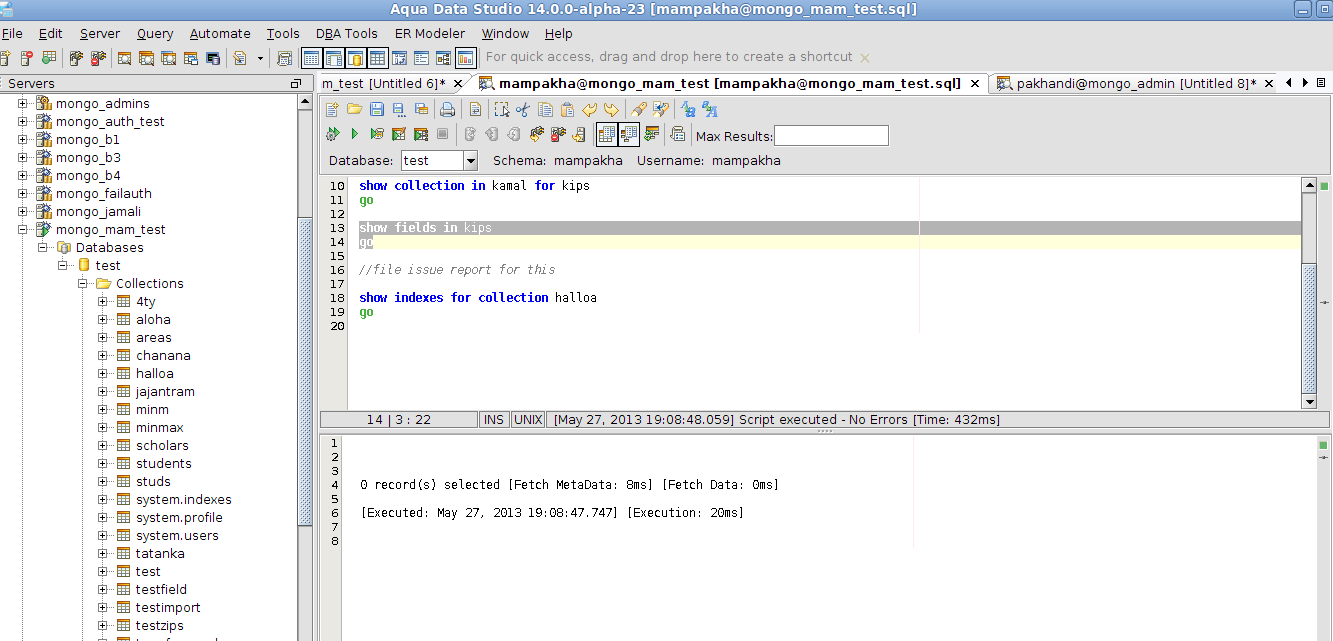This screenshot has height=641, width=1333.
Task: Click the Servers panel restore button
Action: tap(295, 84)
